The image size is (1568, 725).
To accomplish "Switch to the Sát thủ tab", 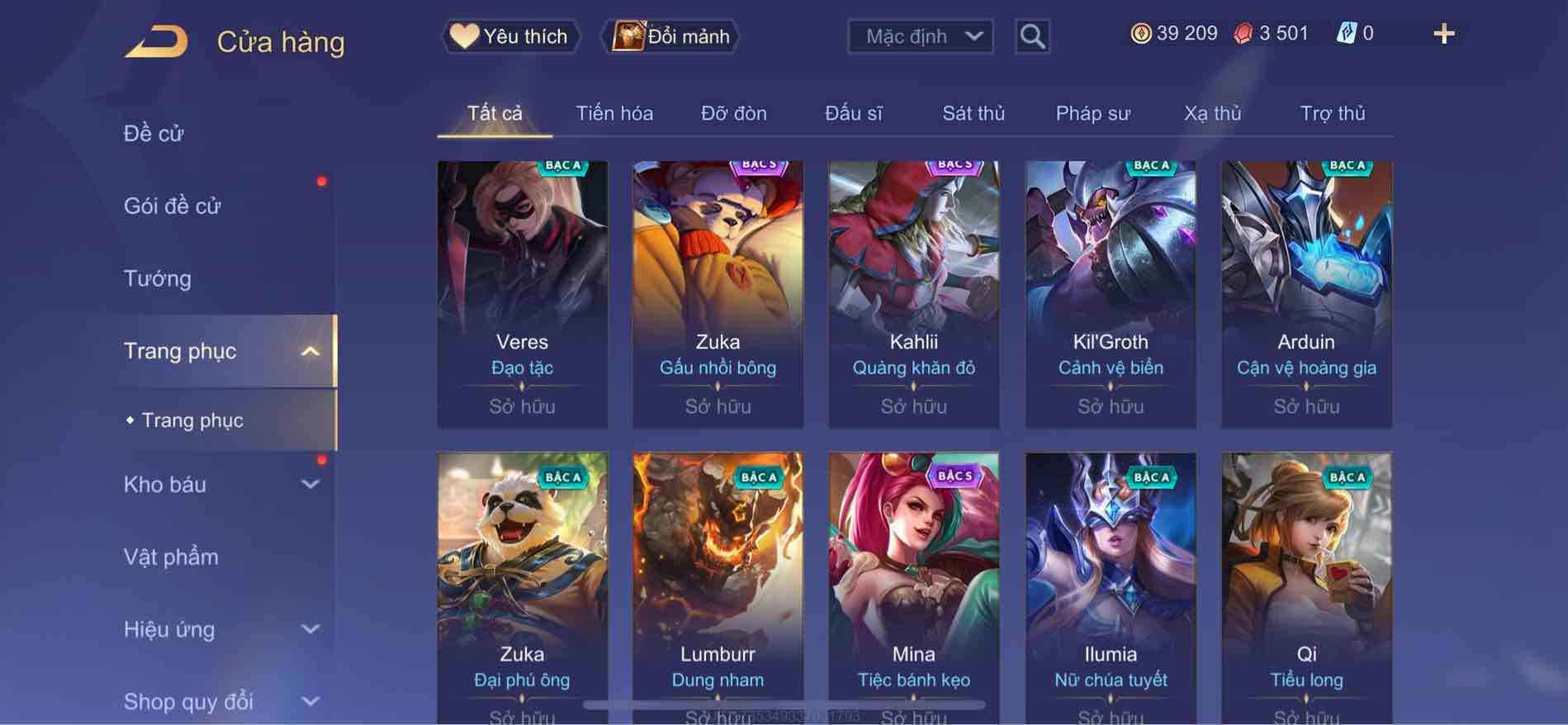I will 973,113.
